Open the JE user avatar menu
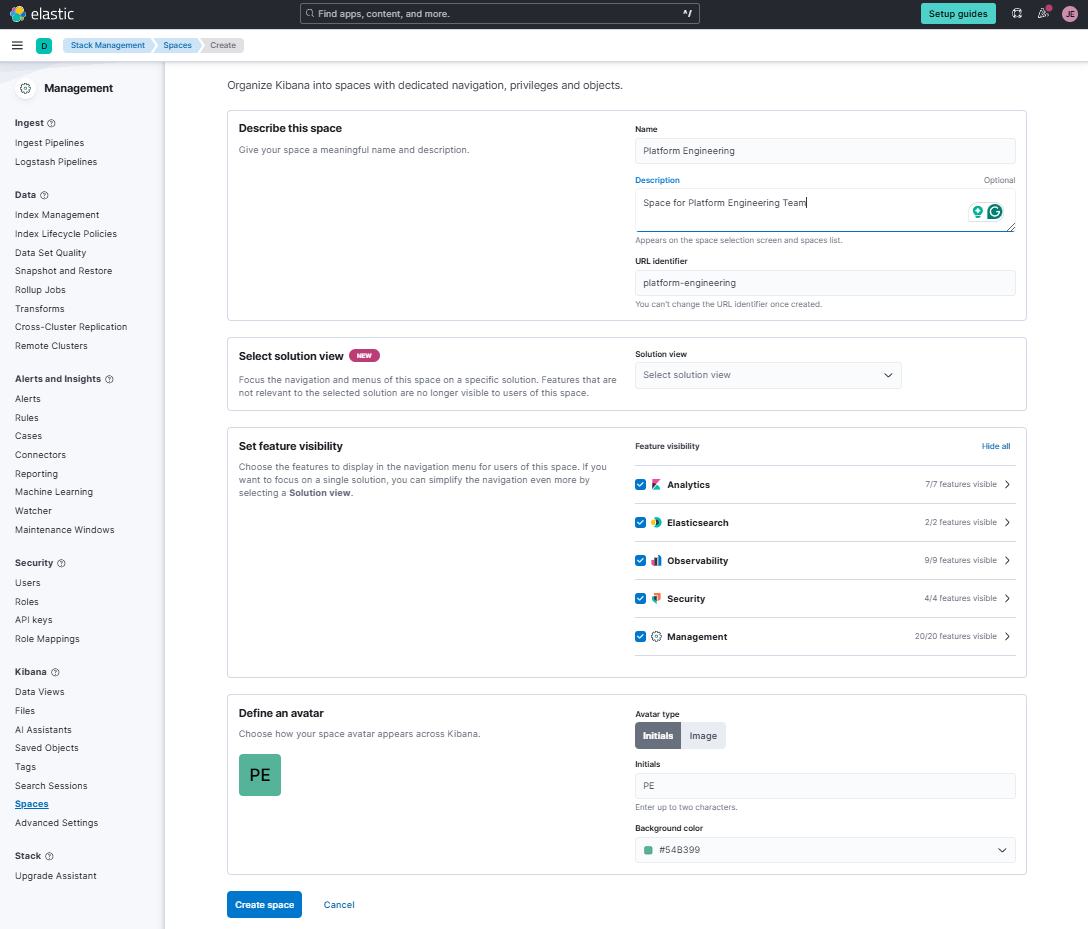The image size is (1088, 929). tap(1069, 14)
